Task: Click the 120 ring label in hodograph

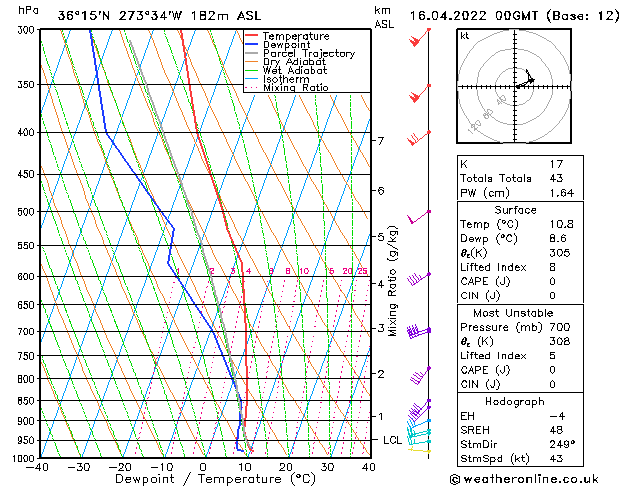Action: 475,128
